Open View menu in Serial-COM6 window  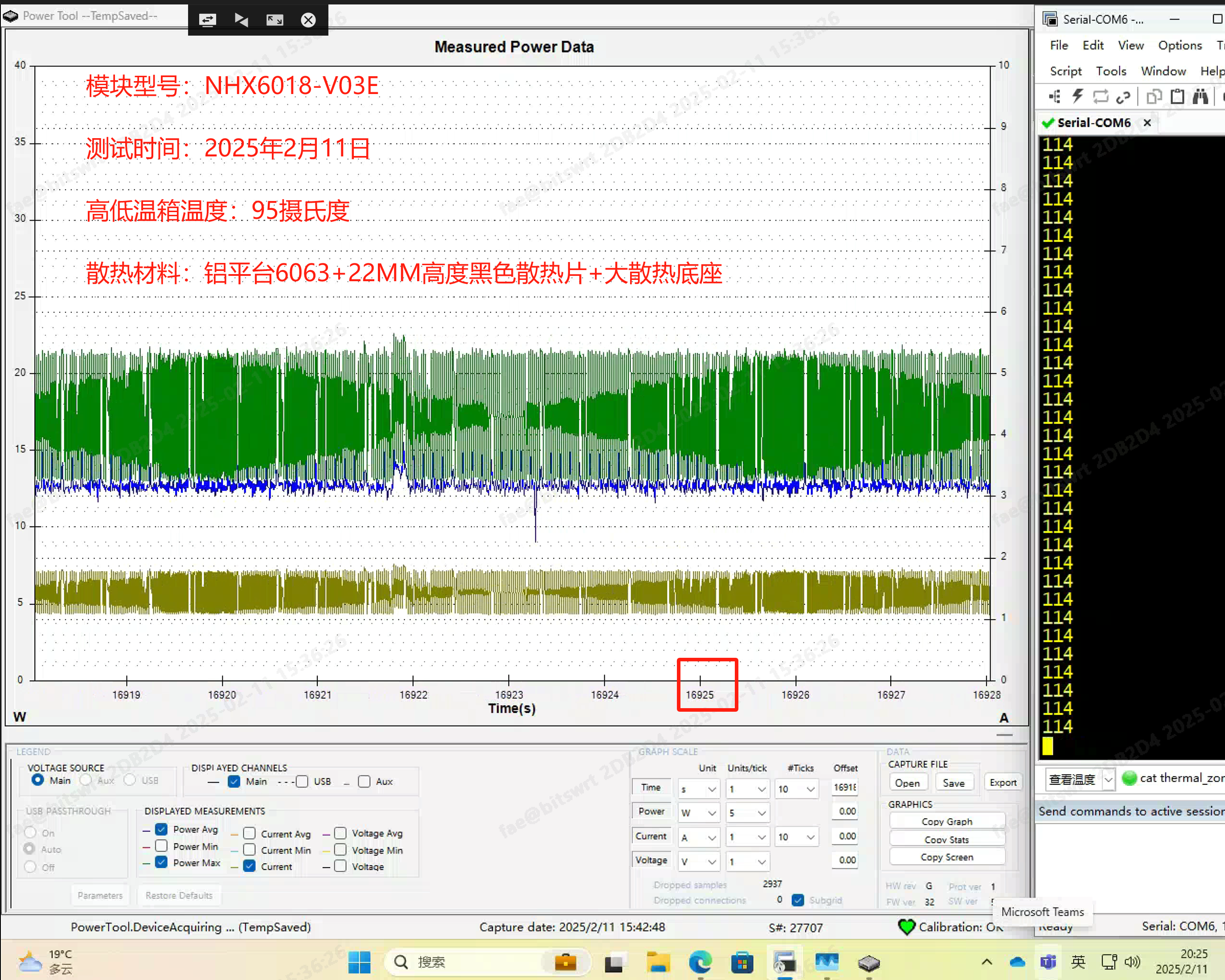[x=1131, y=45]
